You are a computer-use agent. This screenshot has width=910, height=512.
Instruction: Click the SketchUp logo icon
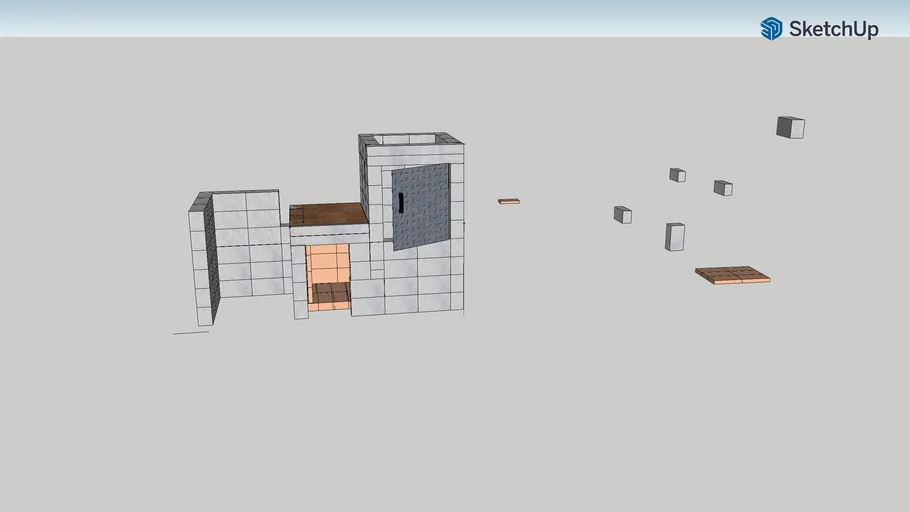771,29
